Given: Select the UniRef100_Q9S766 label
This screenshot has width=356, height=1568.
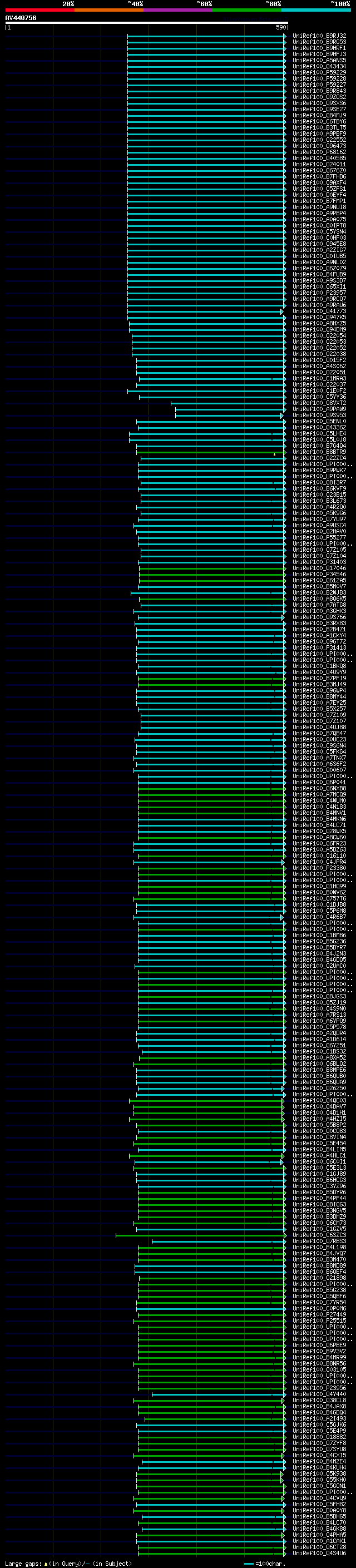Looking at the screenshot, I should click(x=319, y=617).
